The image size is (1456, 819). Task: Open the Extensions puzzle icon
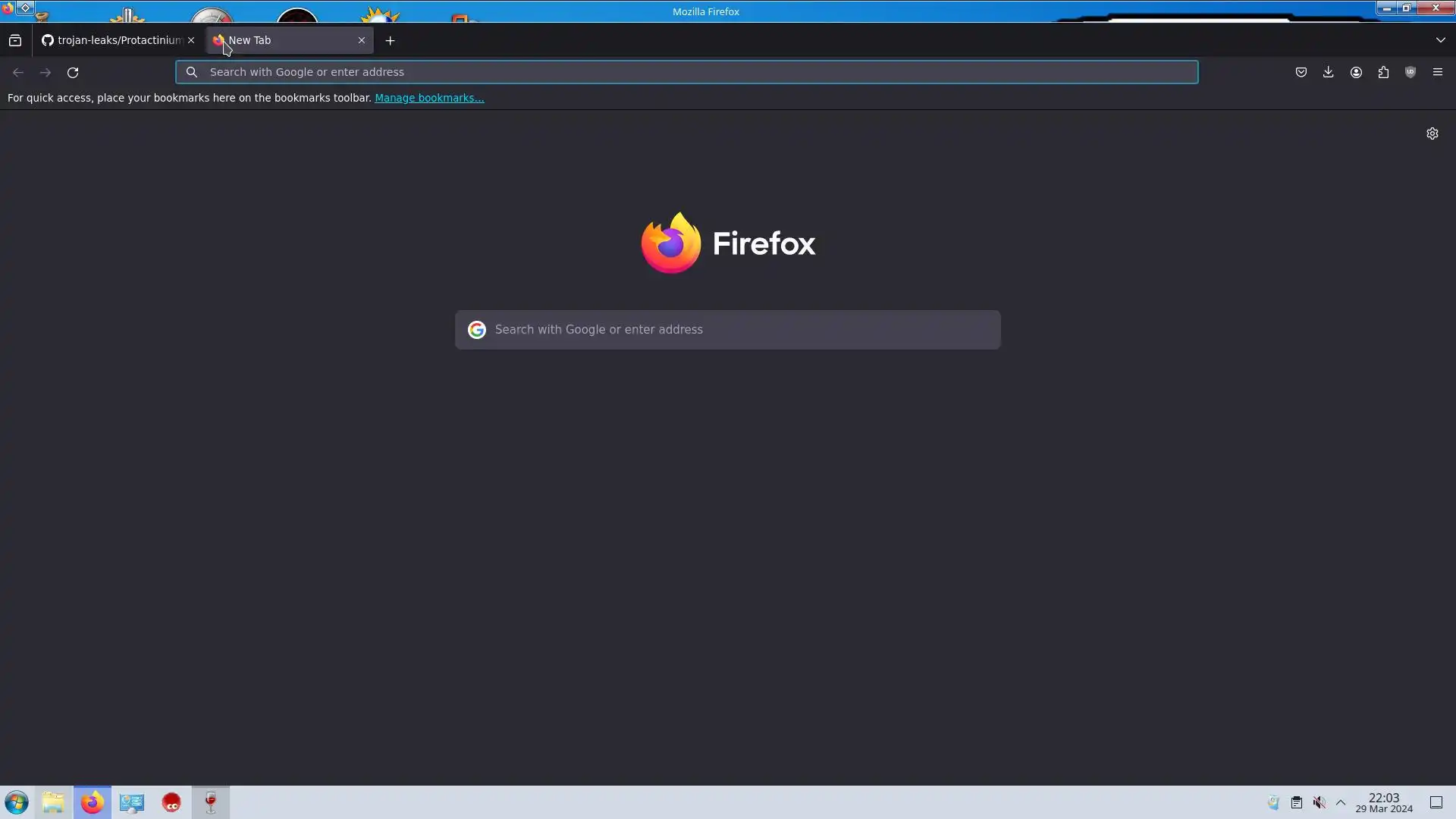tap(1383, 72)
